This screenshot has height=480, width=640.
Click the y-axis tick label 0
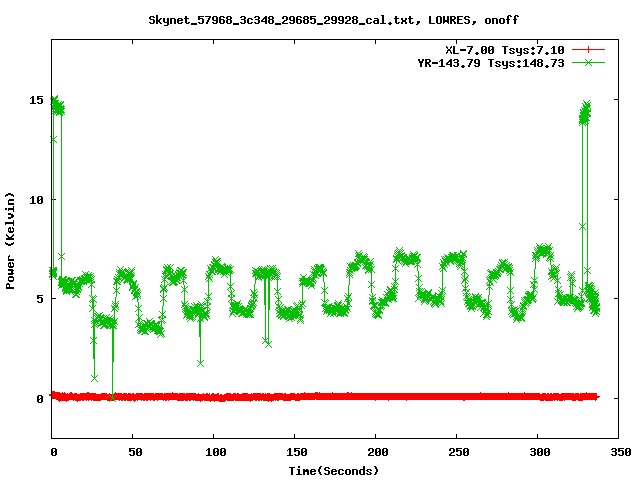tap(40, 399)
